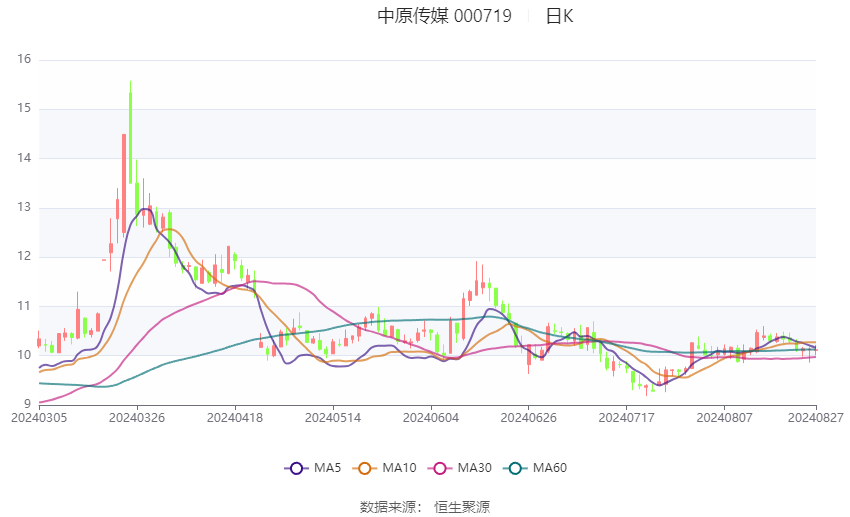Click the date label 20240326

pyautogui.click(x=137, y=418)
